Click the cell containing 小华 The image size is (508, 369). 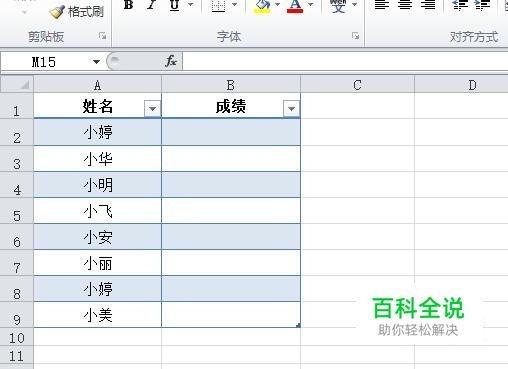coord(97,159)
